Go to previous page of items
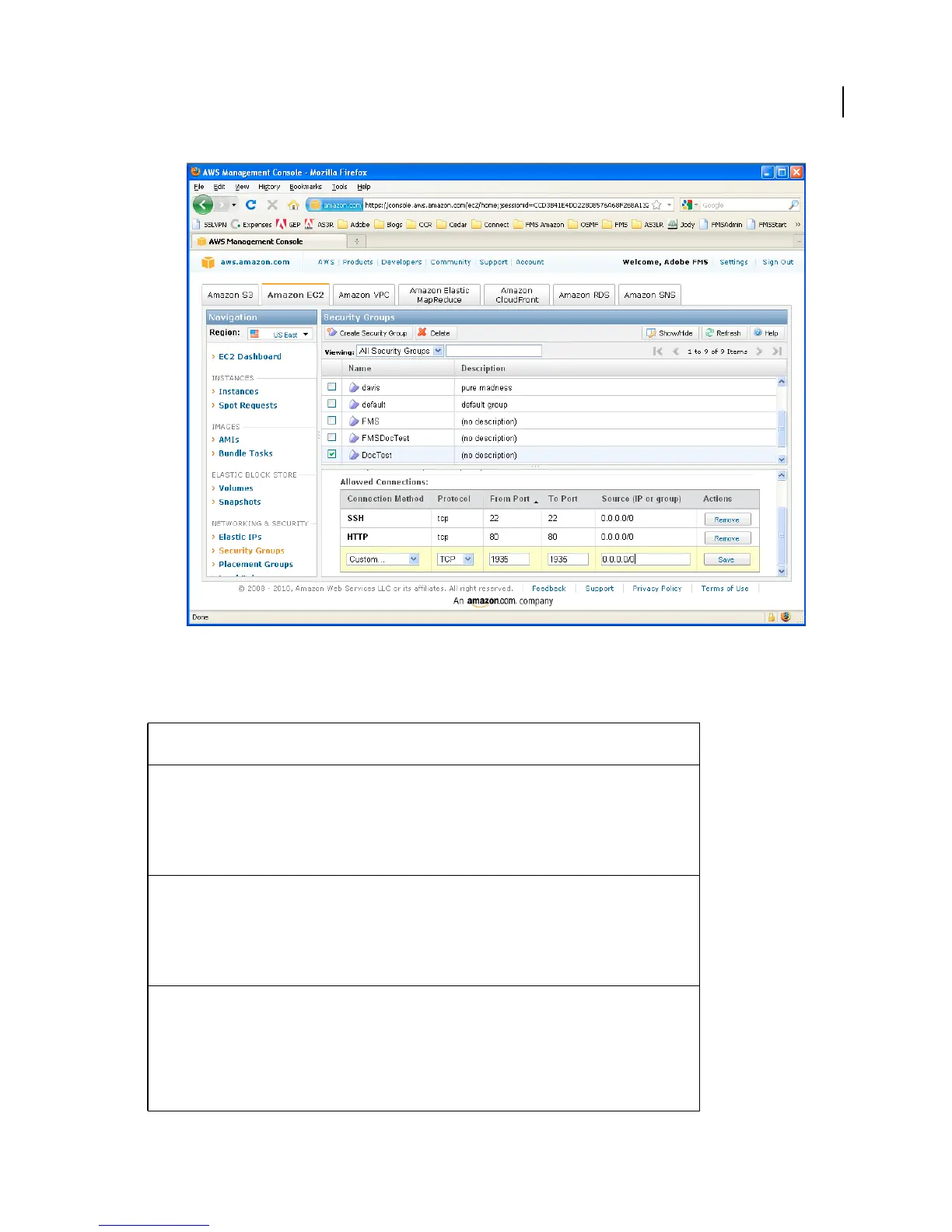Screen dimensions: 952x1232 676,352
